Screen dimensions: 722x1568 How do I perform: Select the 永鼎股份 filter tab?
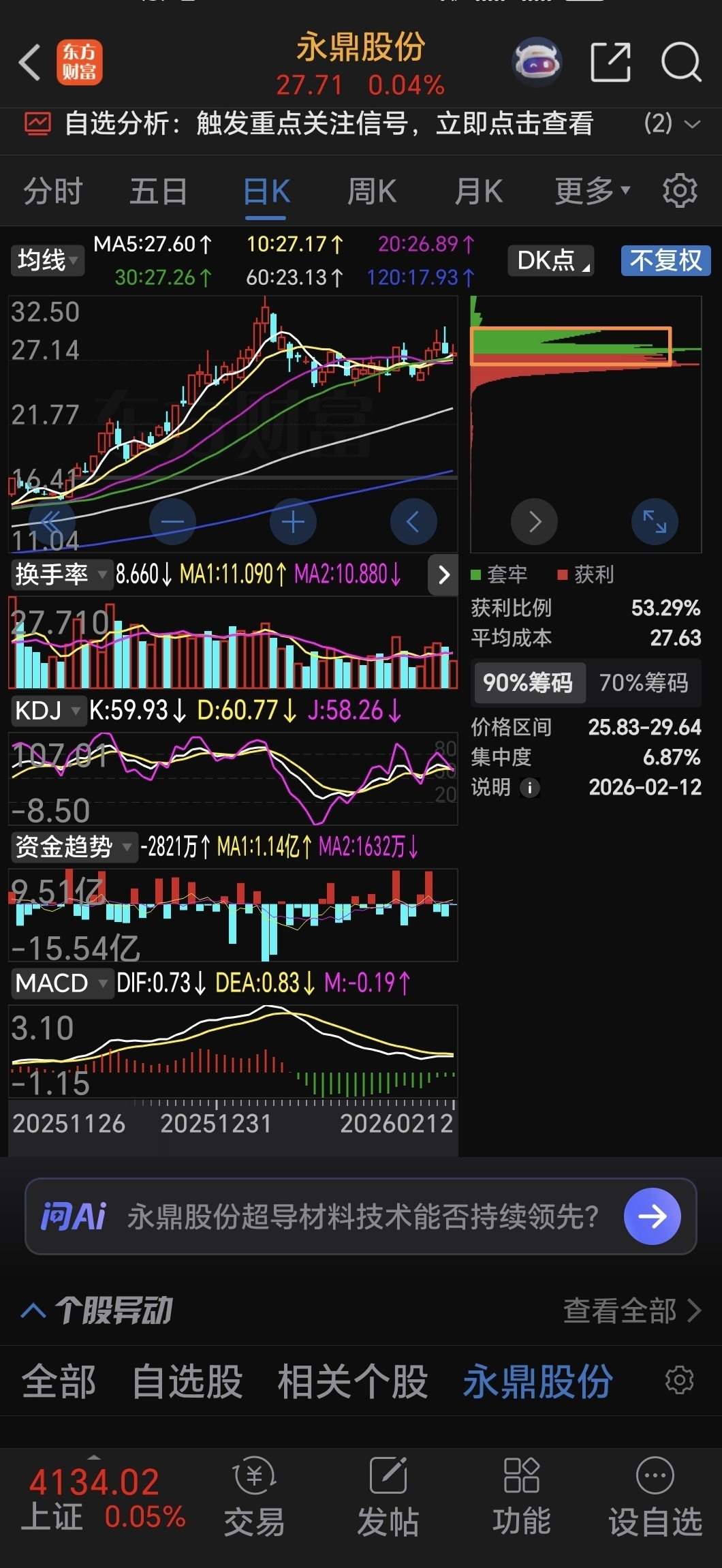pyautogui.click(x=538, y=1382)
